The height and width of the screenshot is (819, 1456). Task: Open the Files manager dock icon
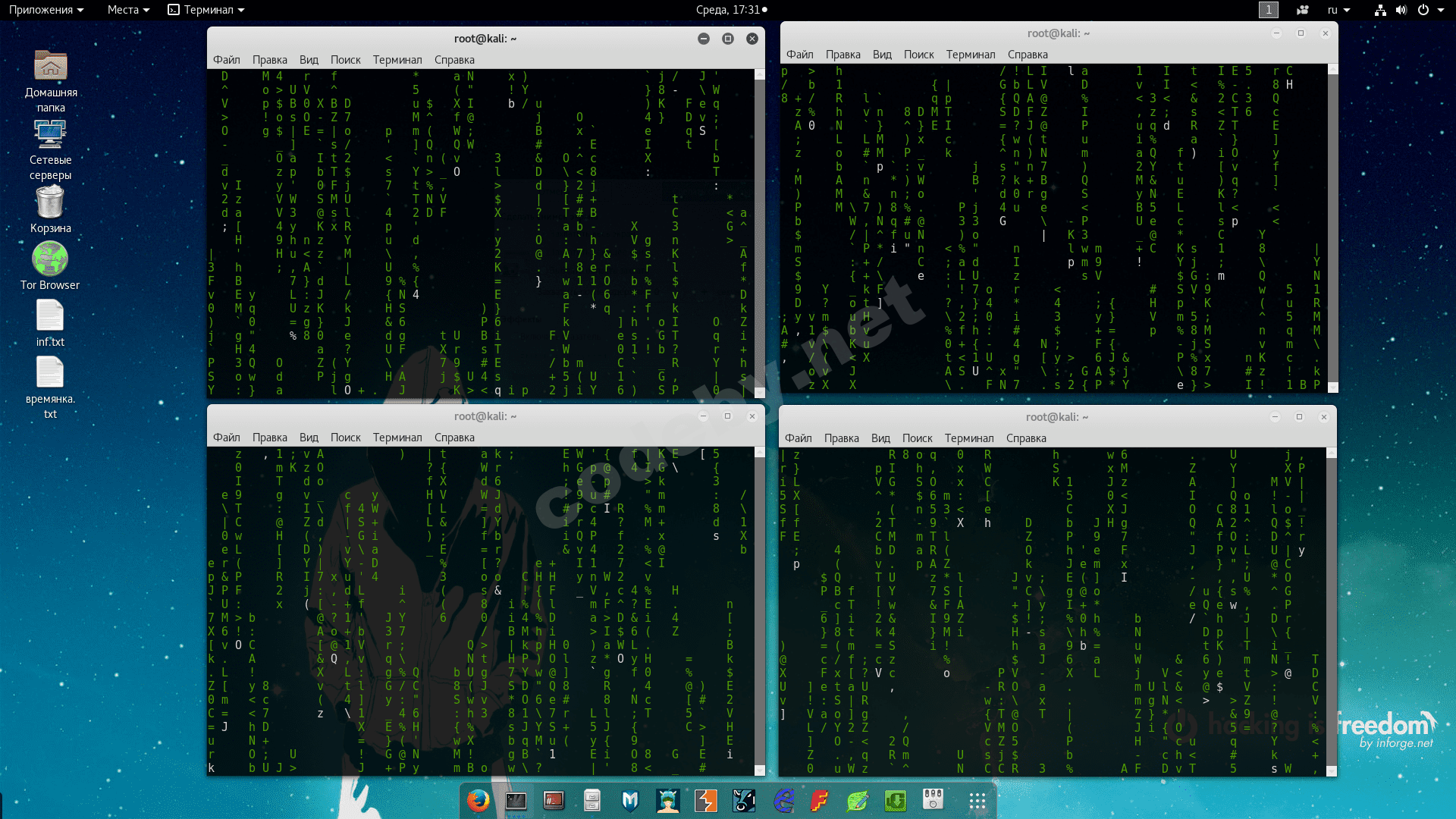[592, 801]
